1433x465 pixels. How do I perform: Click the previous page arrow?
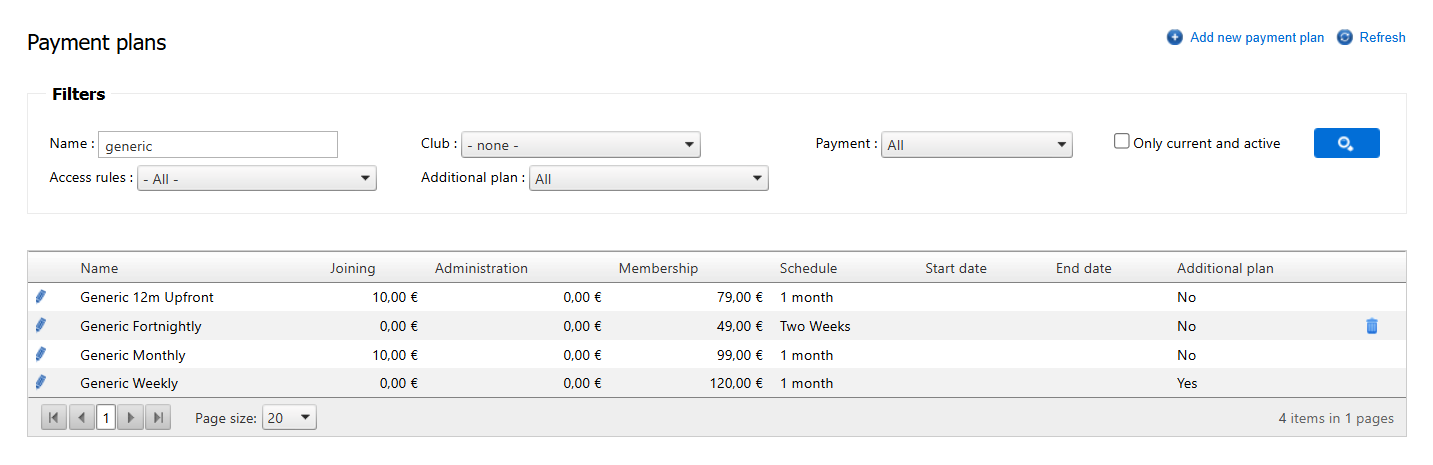[x=82, y=418]
